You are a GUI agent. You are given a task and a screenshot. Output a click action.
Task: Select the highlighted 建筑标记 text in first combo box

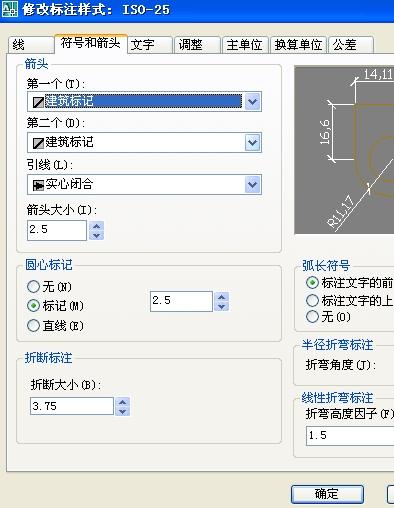point(143,101)
